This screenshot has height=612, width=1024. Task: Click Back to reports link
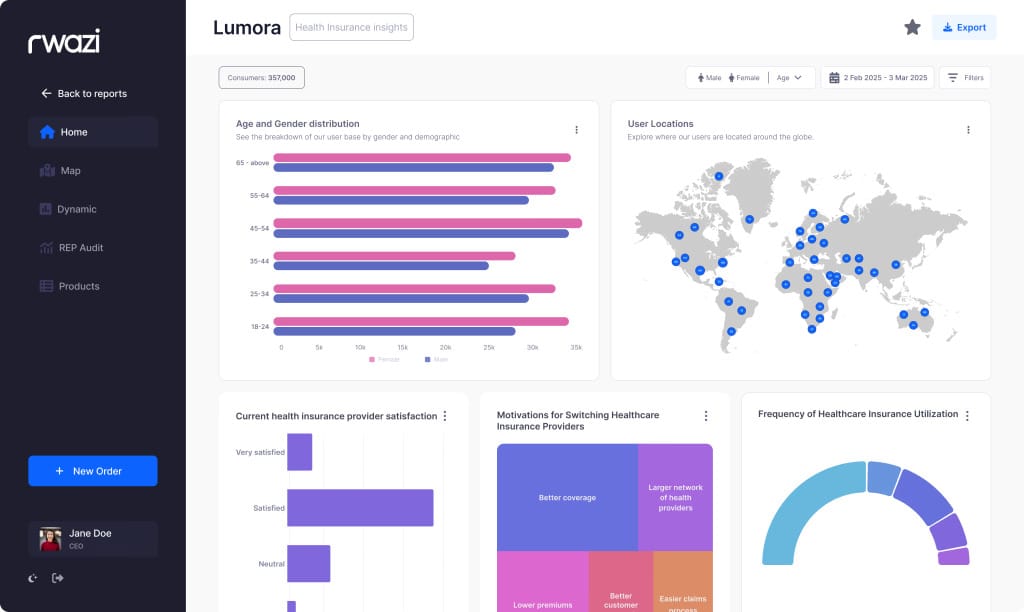coord(84,94)
